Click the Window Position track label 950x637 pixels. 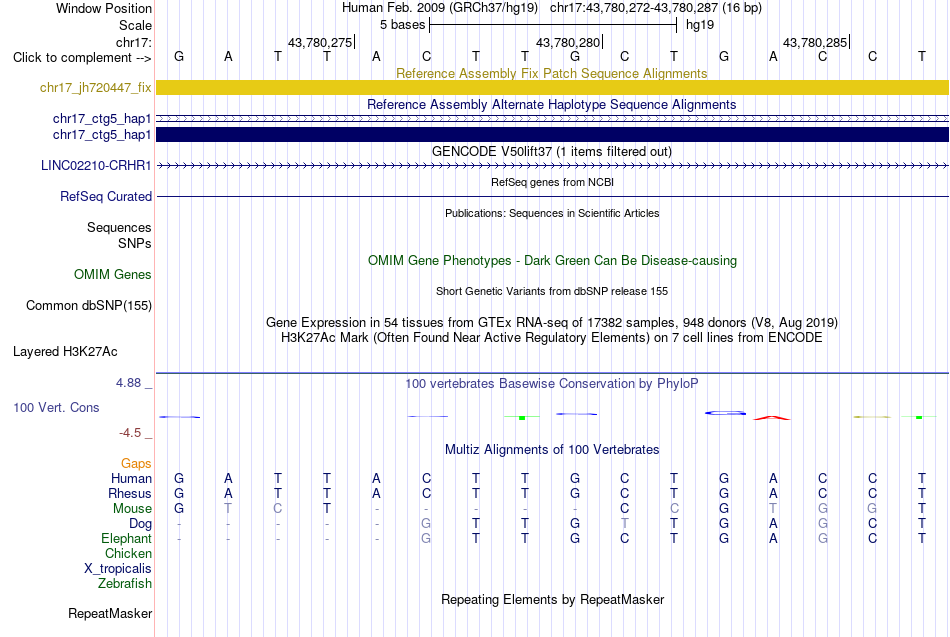coord(104,8)
